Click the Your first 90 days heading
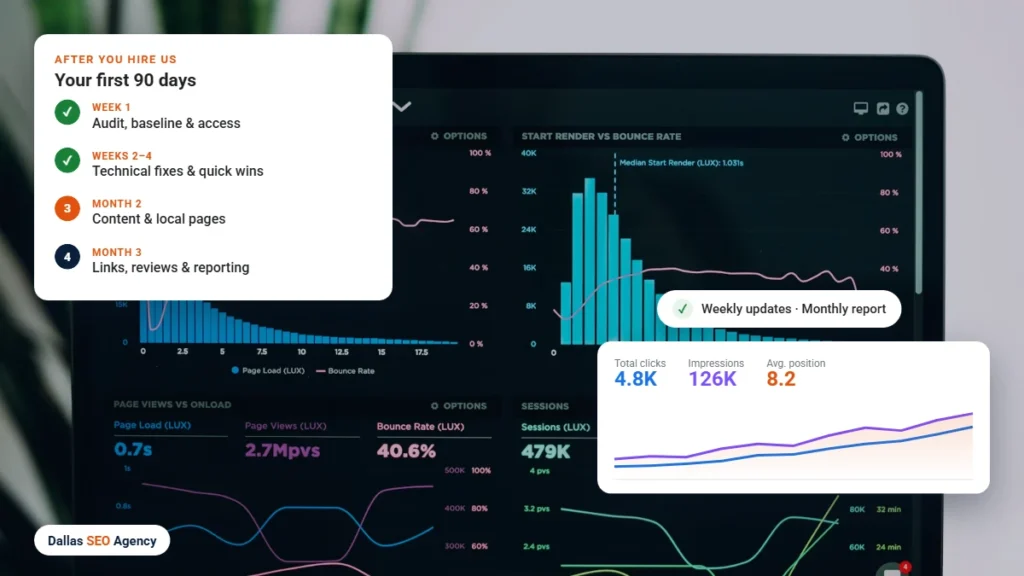This screenshot has width=1024, height=576. (x=125, y=80)
